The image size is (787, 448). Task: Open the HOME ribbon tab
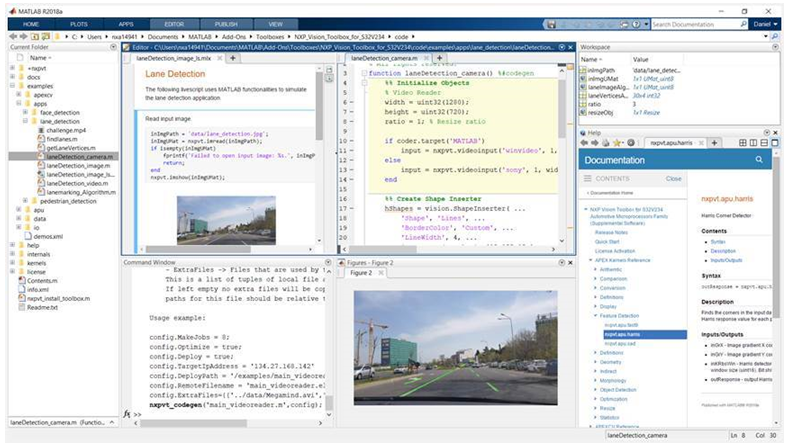[x=31, y=24]
